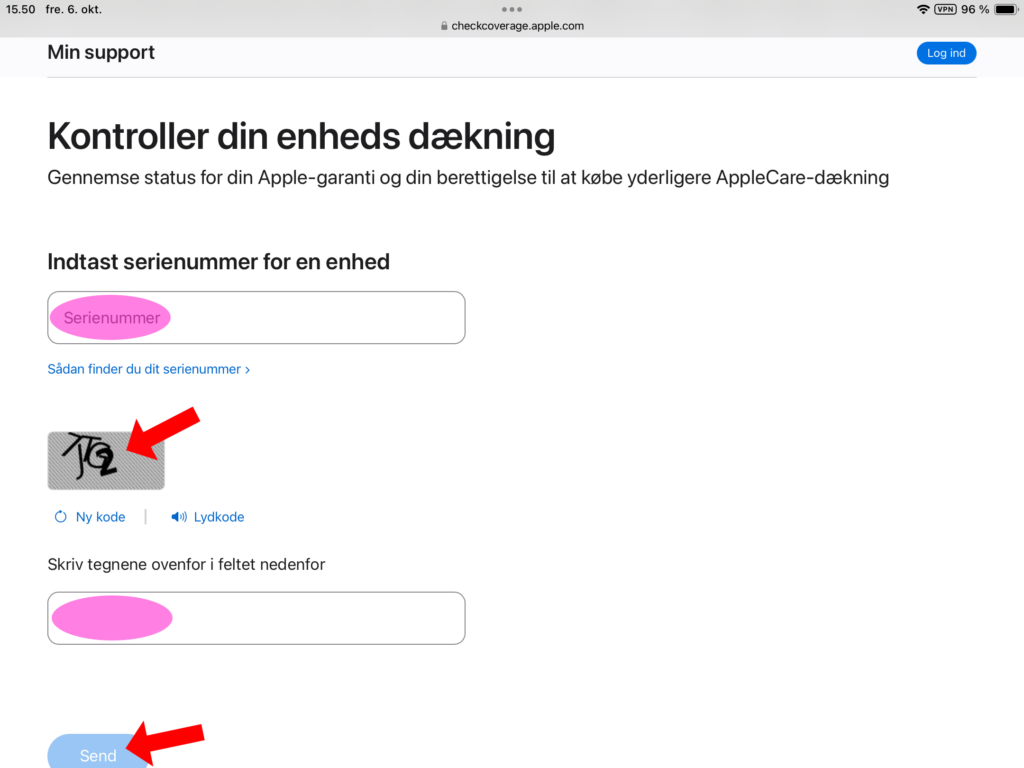This screenshot has width=1024, height=768.
Task: Tap the lock icon in address bar
Action: pyautogui.click(x=444, y=25)
